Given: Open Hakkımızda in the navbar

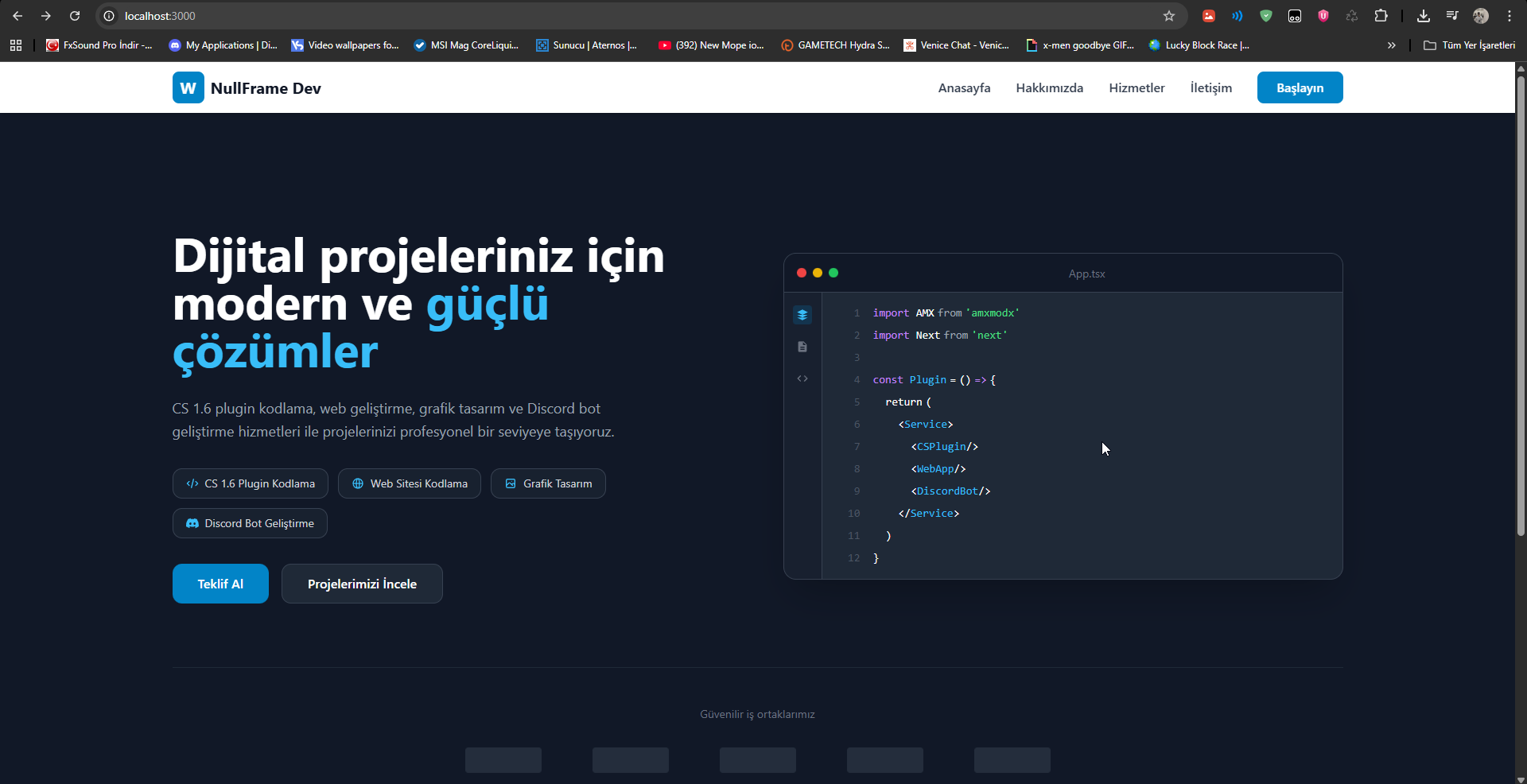Looking at the screenshot, I should (1050, 87).
